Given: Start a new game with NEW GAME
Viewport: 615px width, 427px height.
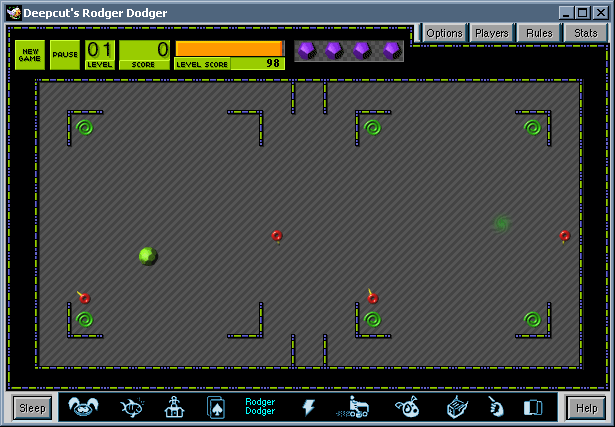Looking at the screenshot, I should tap(29, 55).
